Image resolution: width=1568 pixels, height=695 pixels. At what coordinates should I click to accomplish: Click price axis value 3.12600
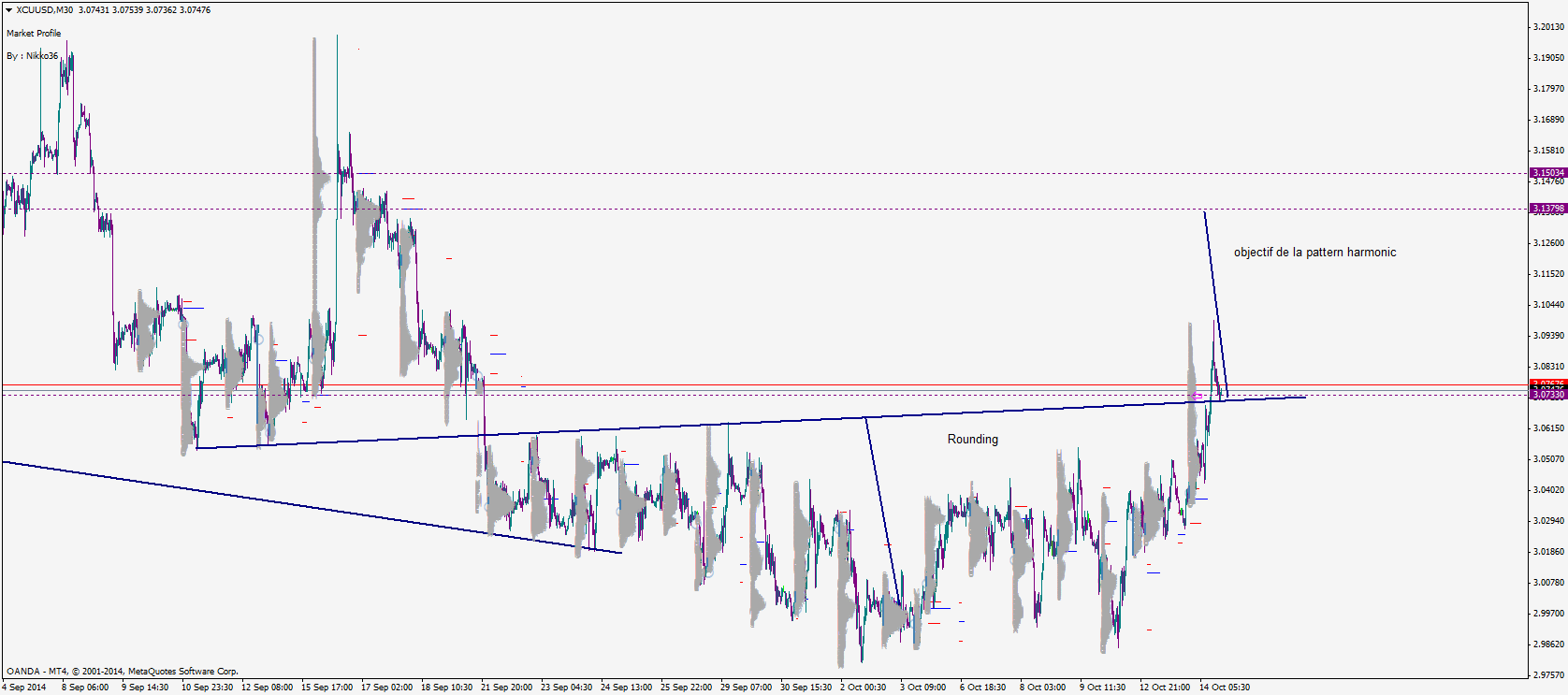point(1548,243)
